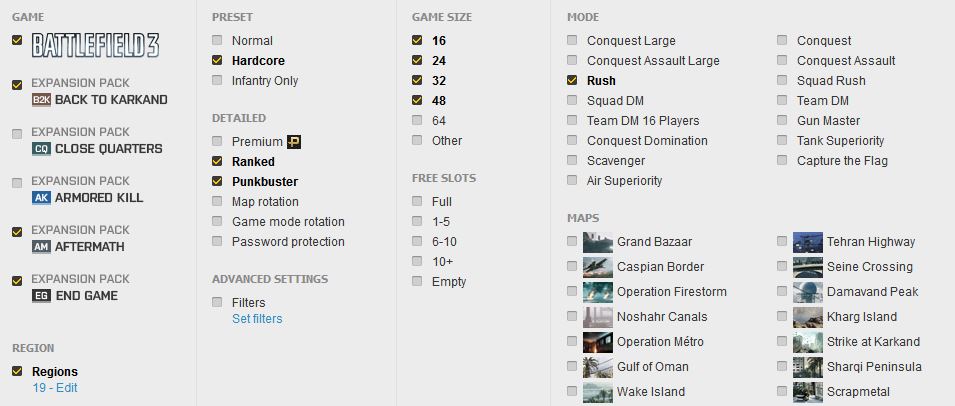Image resolution: width=955 pixels, height=406 pixels.
Task: Tick the Empty free slots option
Action: click(x=417, y=281)
